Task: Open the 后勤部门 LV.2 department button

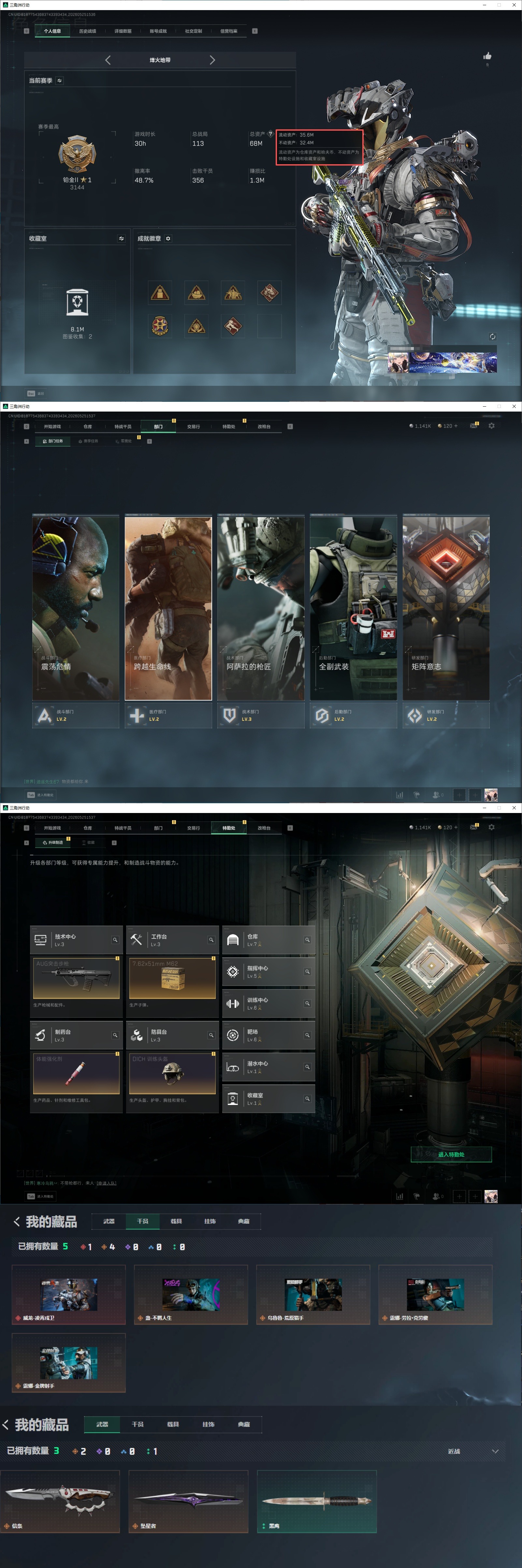Action: click(x=354, y=715)
